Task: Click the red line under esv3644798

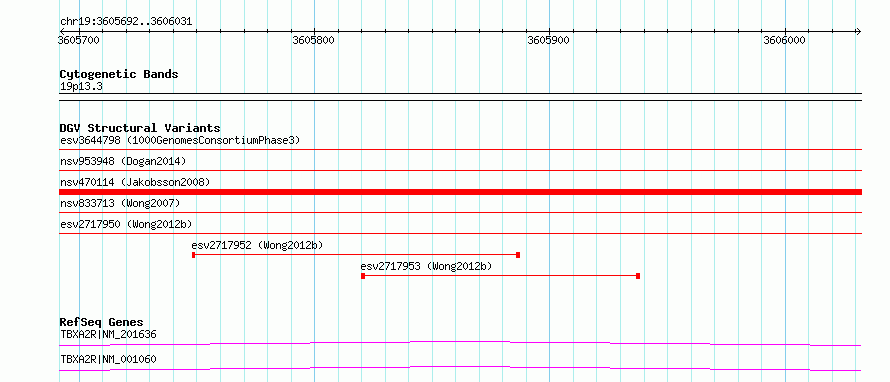Action: coord(461,150)
